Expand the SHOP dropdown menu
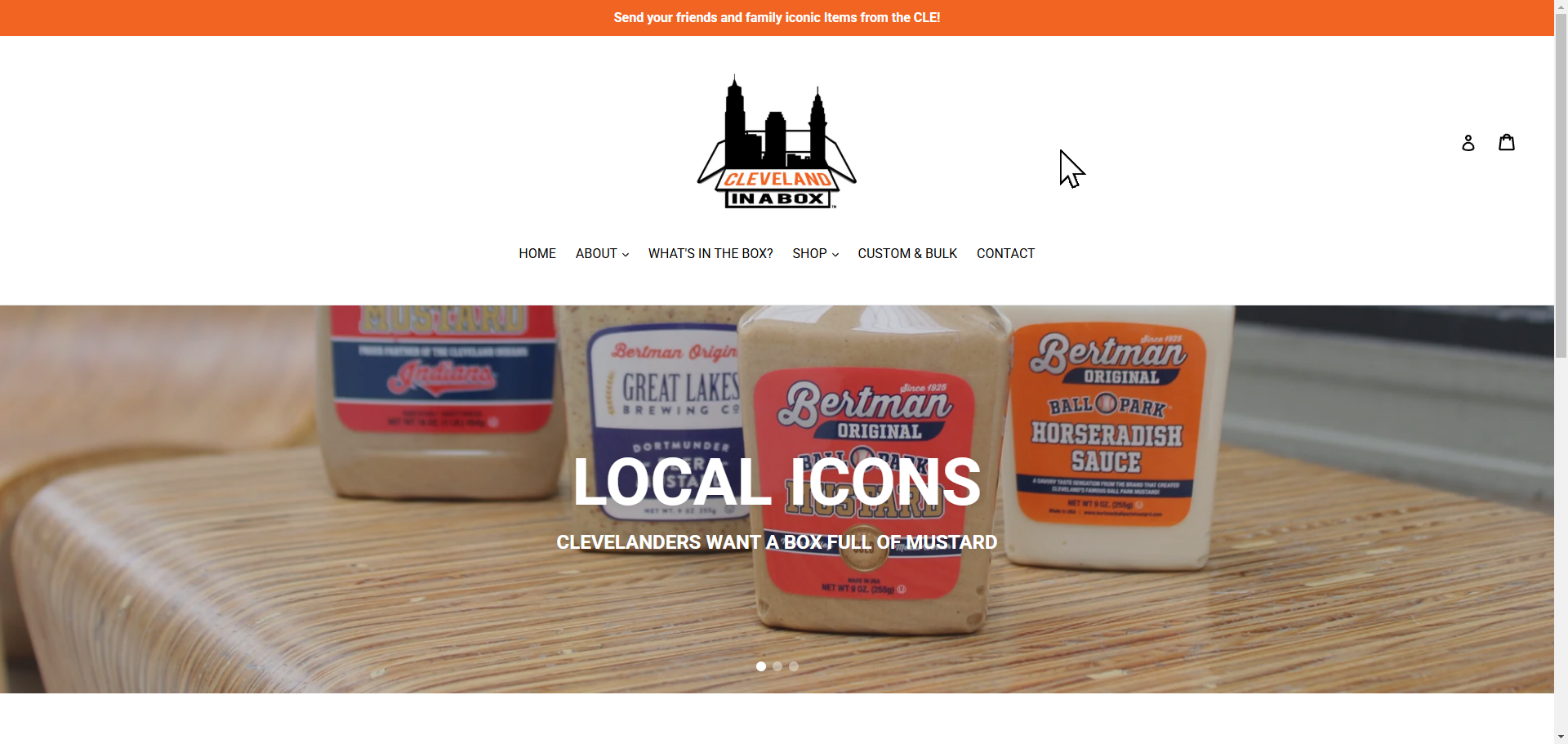Image resolution: width=1568 pixels, height=744 pixels. point(815,254)
